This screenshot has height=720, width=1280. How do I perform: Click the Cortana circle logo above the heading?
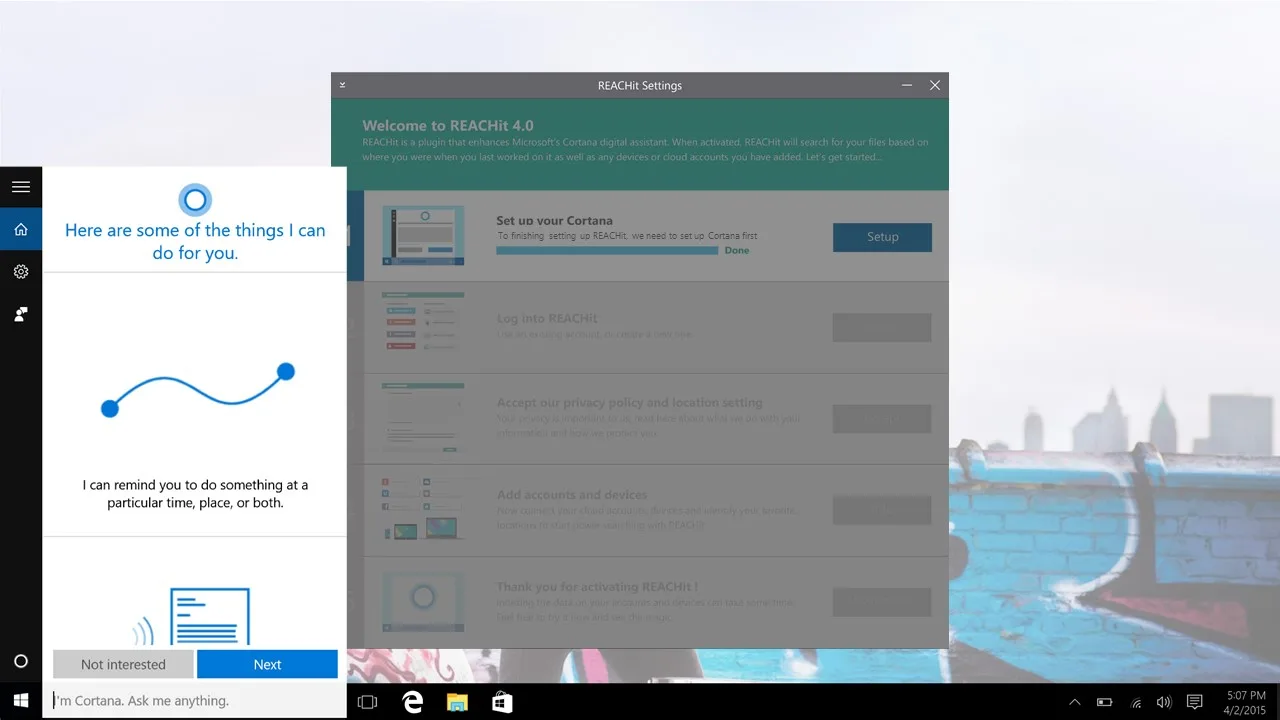[195, 200]
